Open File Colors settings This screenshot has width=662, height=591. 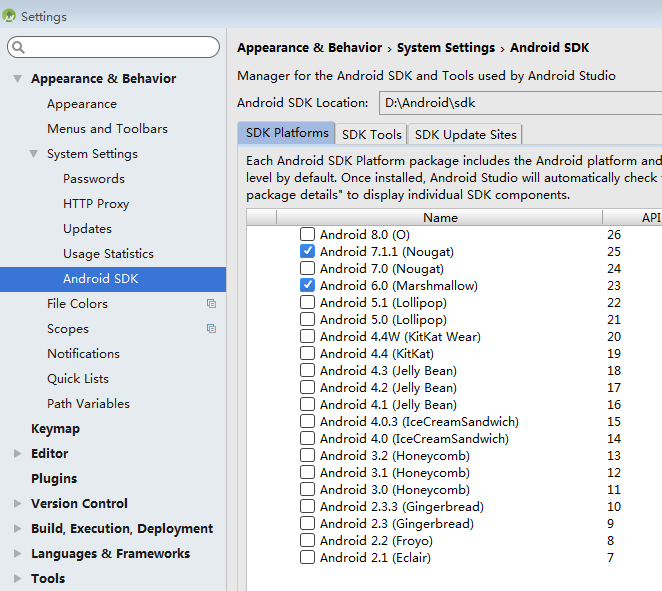coord(77,304)
